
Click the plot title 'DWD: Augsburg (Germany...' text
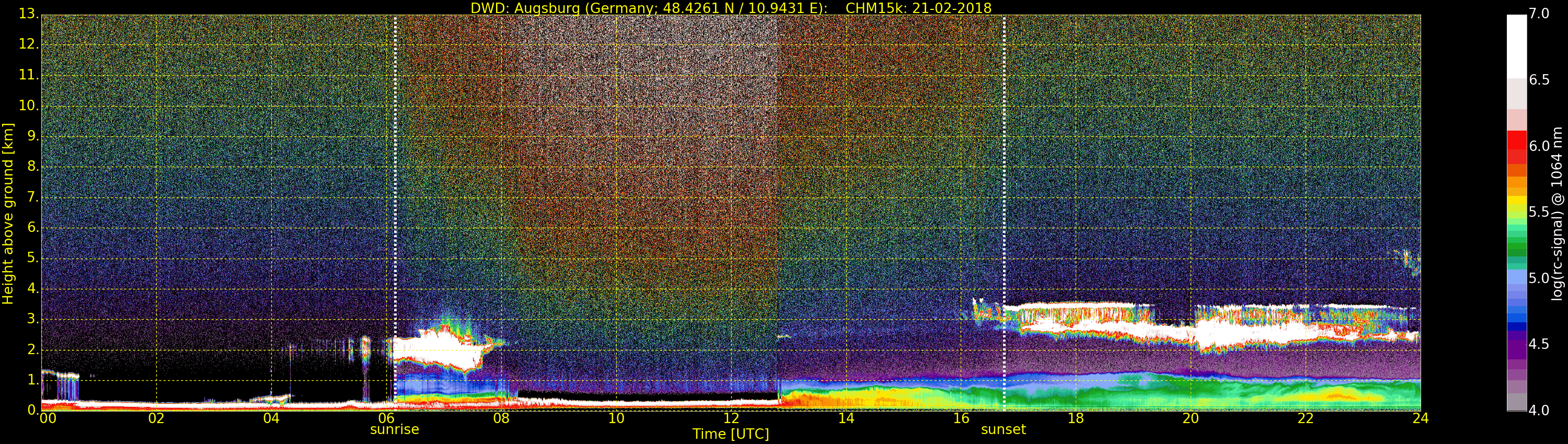[731, 8]
